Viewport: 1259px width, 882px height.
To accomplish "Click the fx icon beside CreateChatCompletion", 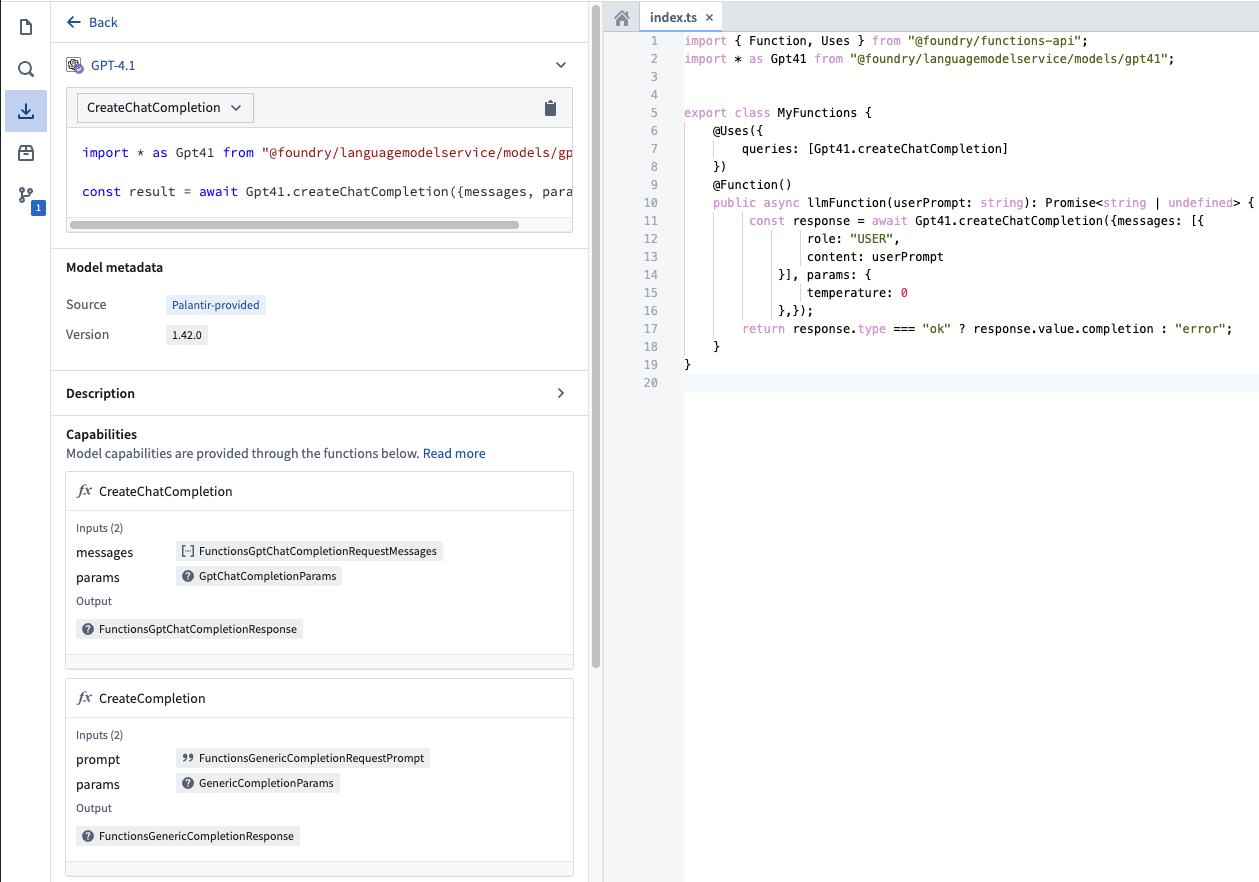I will click(85, 491).
